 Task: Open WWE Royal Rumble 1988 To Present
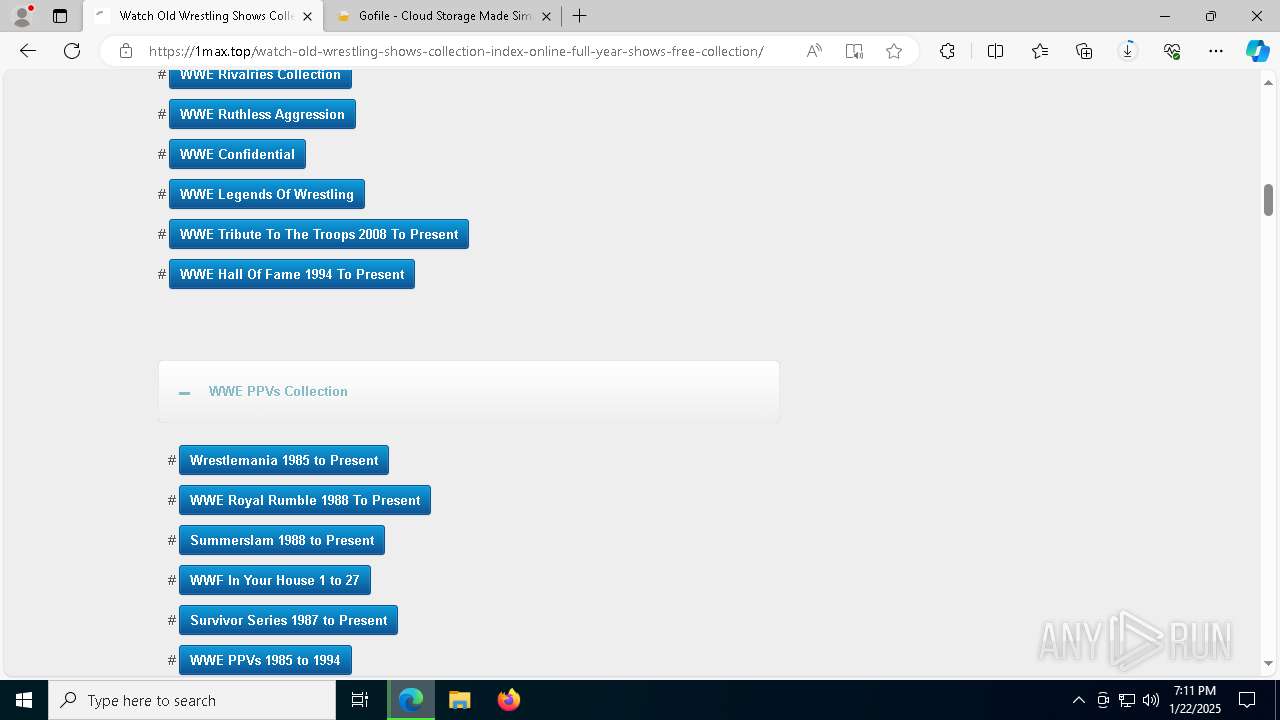[305, 500]
